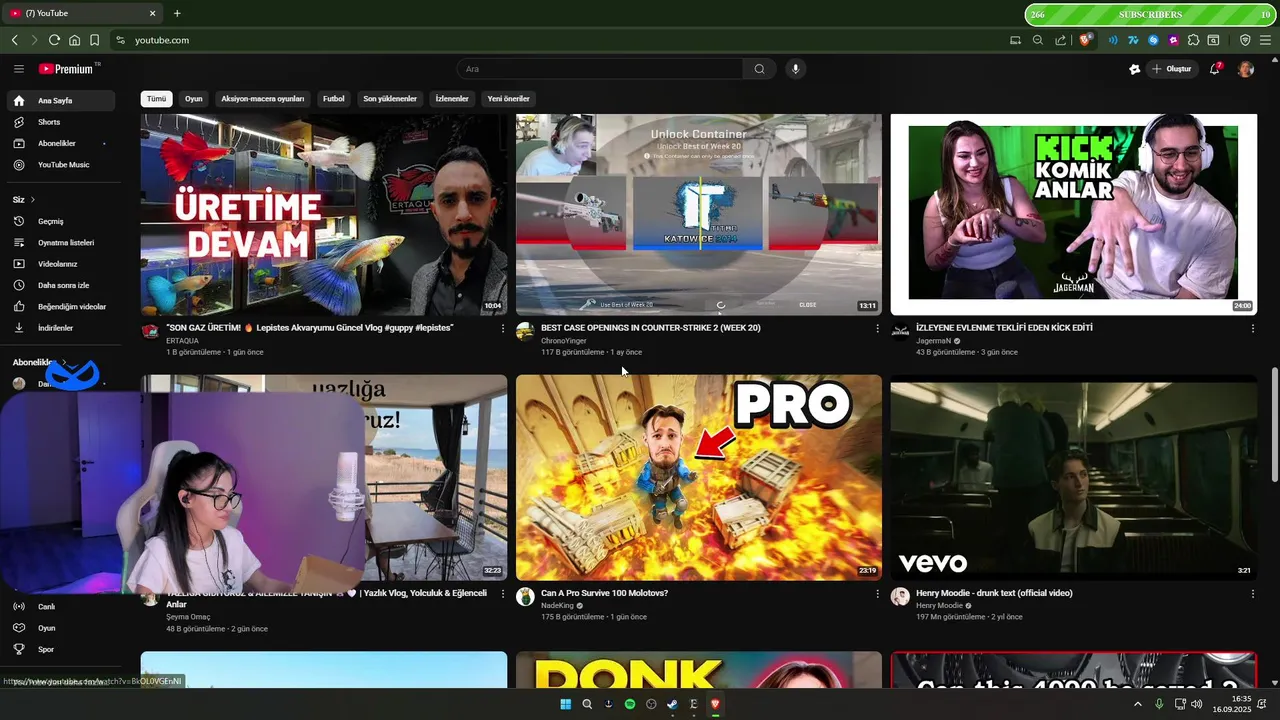This screenshot has height=720, width=1280.
Task: Visit the ERTAQUA channel name
Action: (x=182, y=341)
